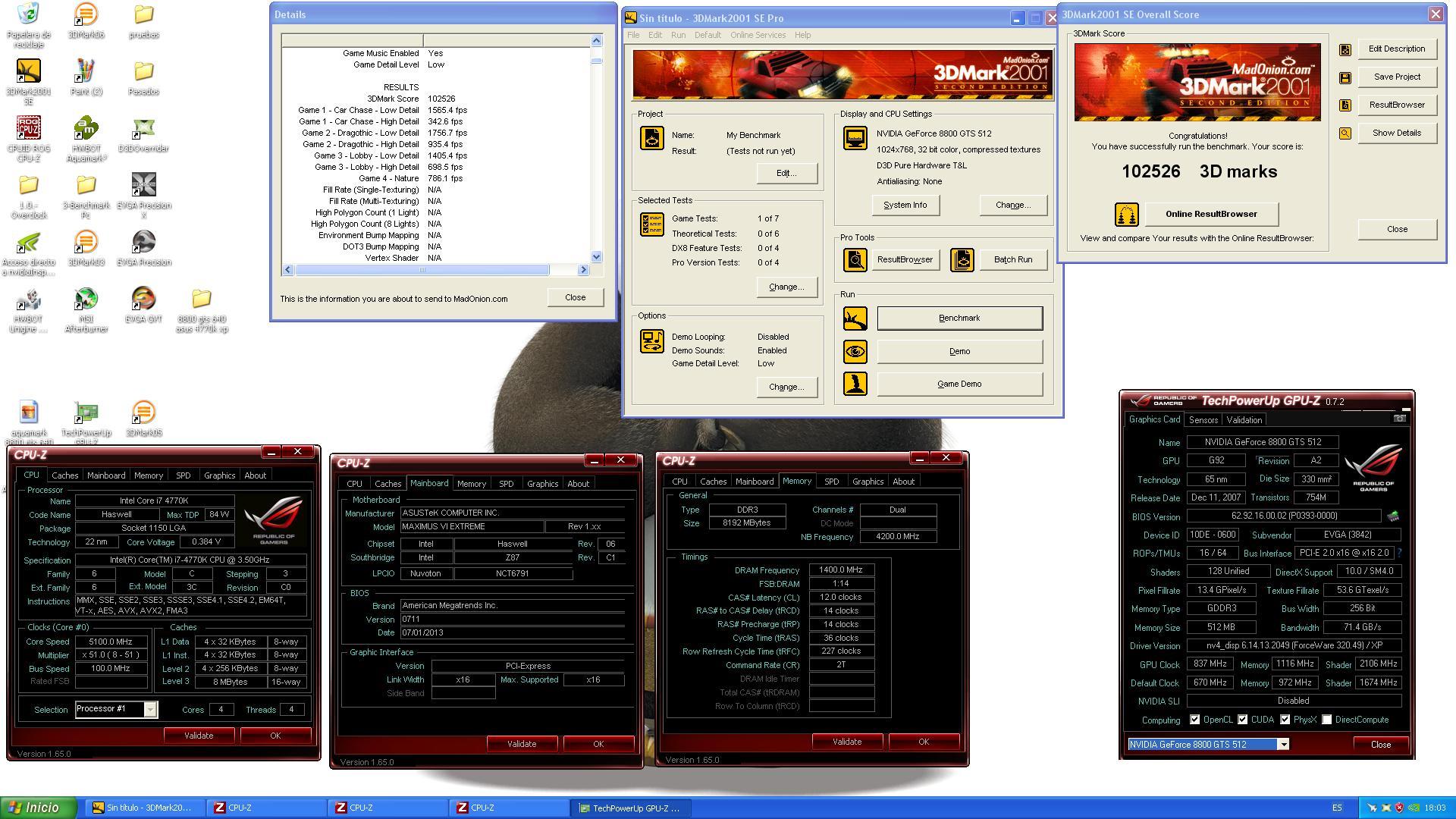
Task: Click the Online ResultBrowser podium icon
Action: (x=1126, y=215)
